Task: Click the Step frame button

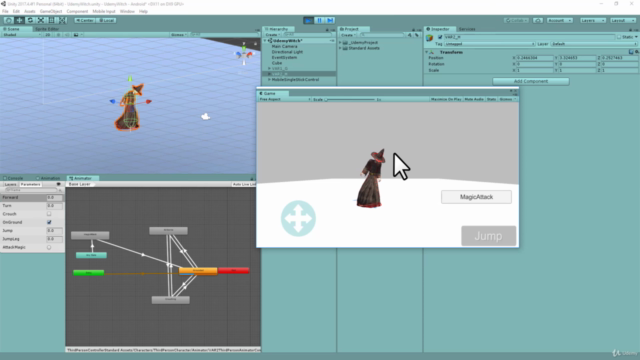Action: click(330, 20)
